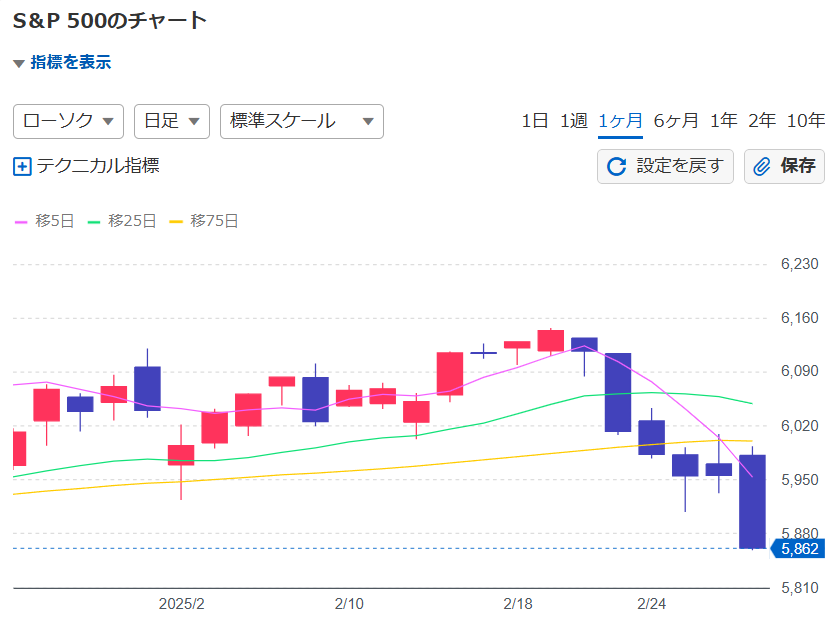The height and width of the screenshot is (617, 837).
Task: Click the S&P 500のチャート heading
Action: pos(110,21)
